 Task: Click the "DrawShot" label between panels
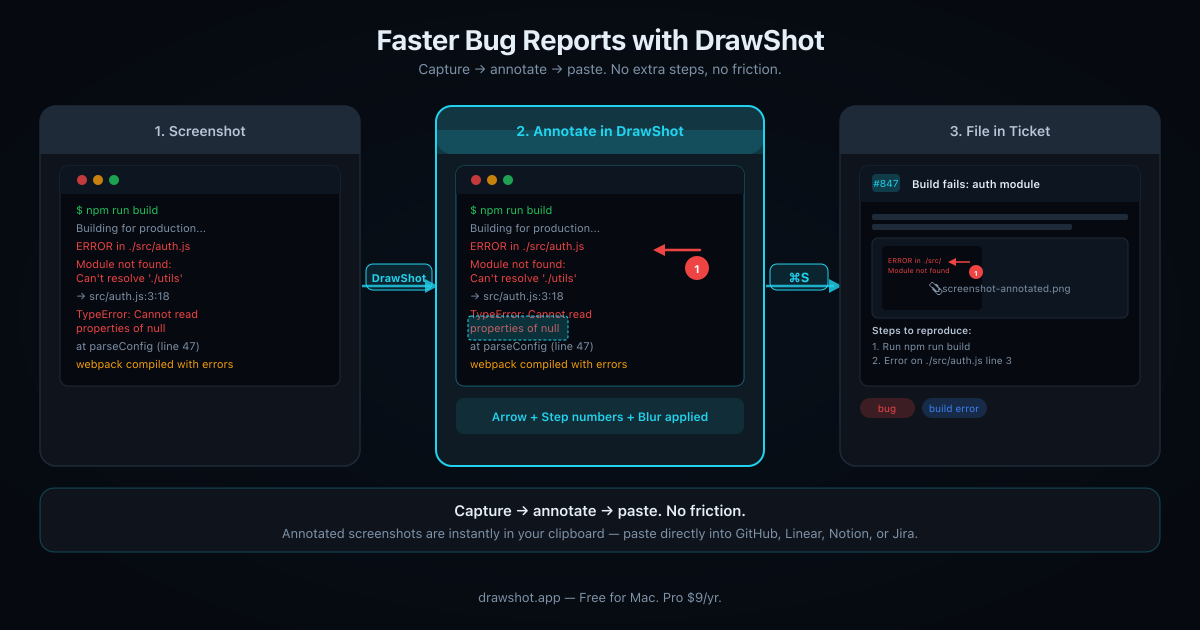coord(399,277)
